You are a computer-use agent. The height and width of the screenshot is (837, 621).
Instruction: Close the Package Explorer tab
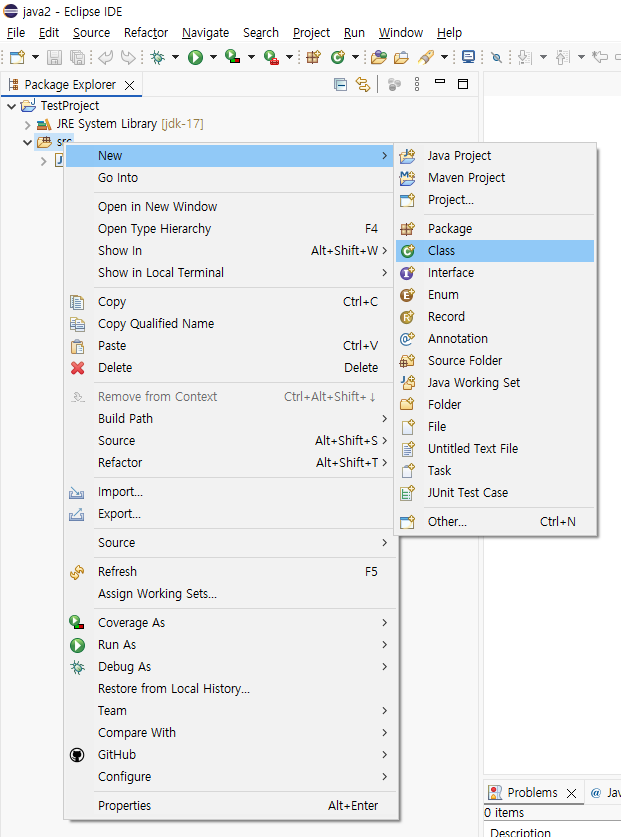pos(129,85)
